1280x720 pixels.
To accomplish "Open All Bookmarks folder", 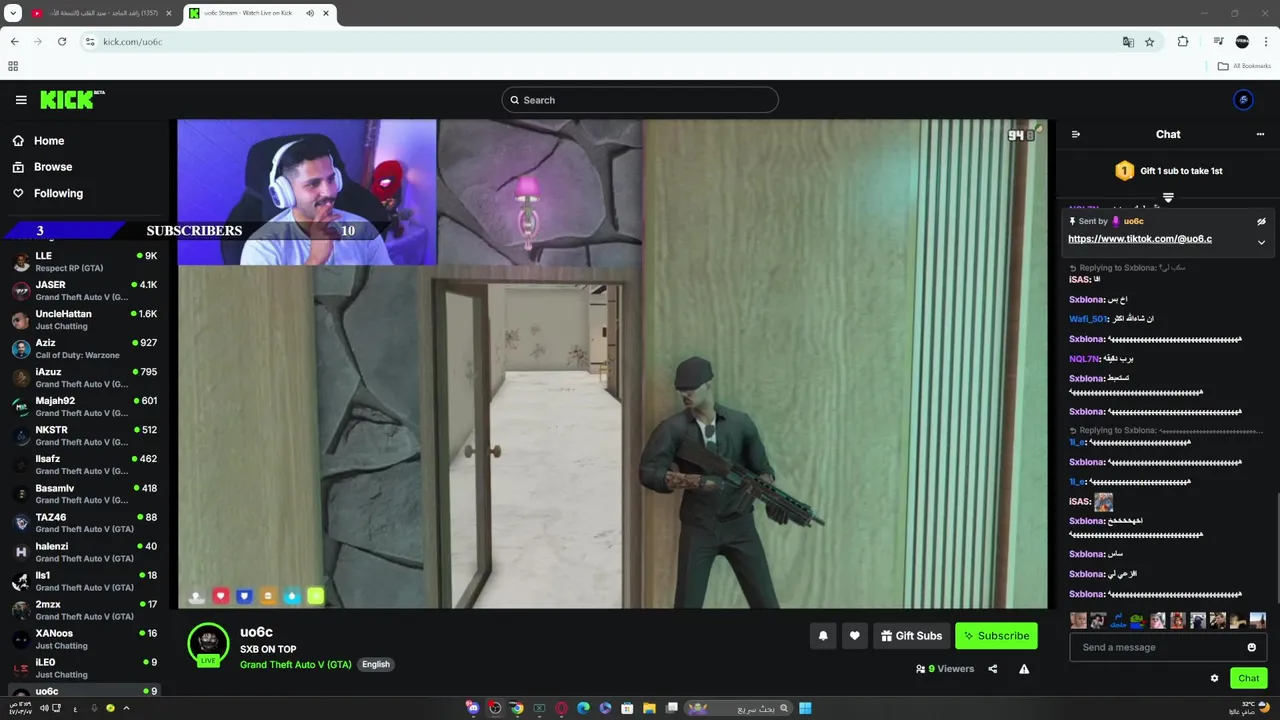I will click(1244, 66).
